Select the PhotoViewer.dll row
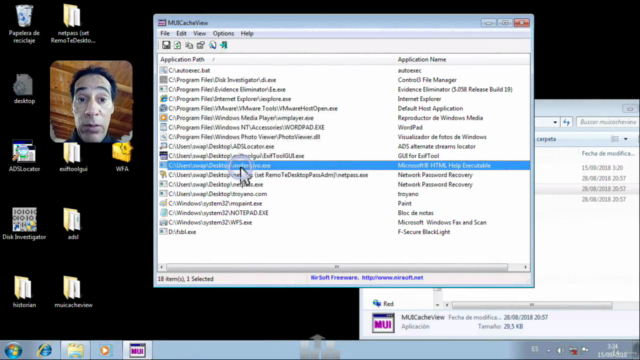 click(344, 137)
